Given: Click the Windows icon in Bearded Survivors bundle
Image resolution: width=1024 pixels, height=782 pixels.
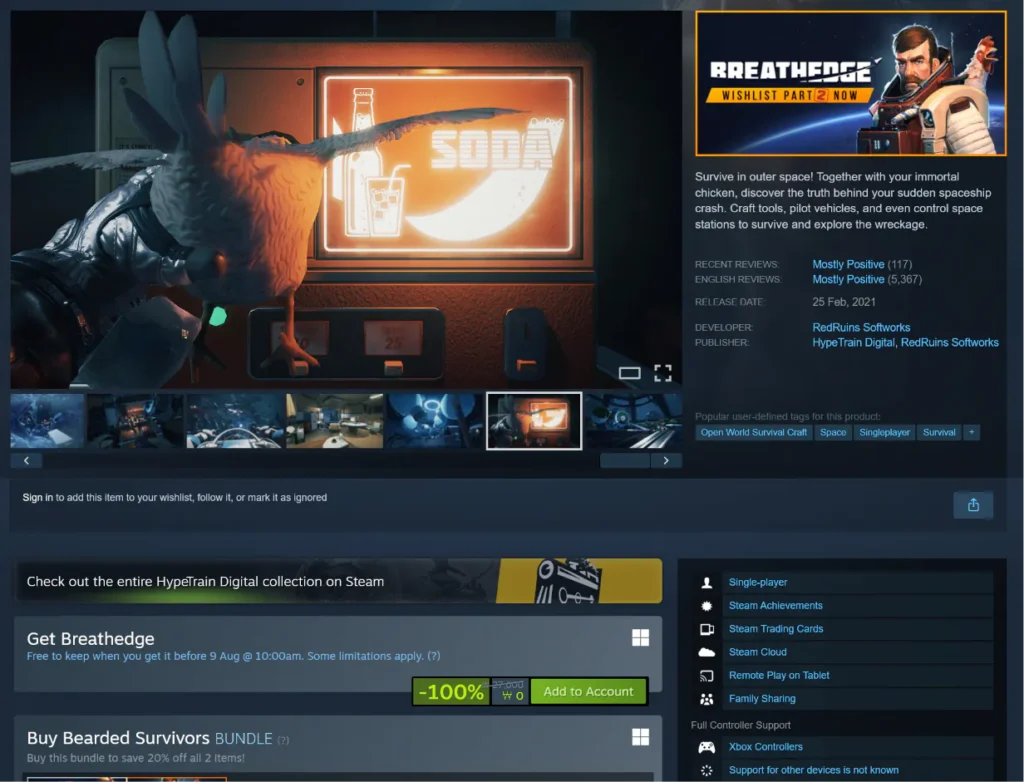Looking at the screenshot, I should pyautogui.click(x=641, y=737).
